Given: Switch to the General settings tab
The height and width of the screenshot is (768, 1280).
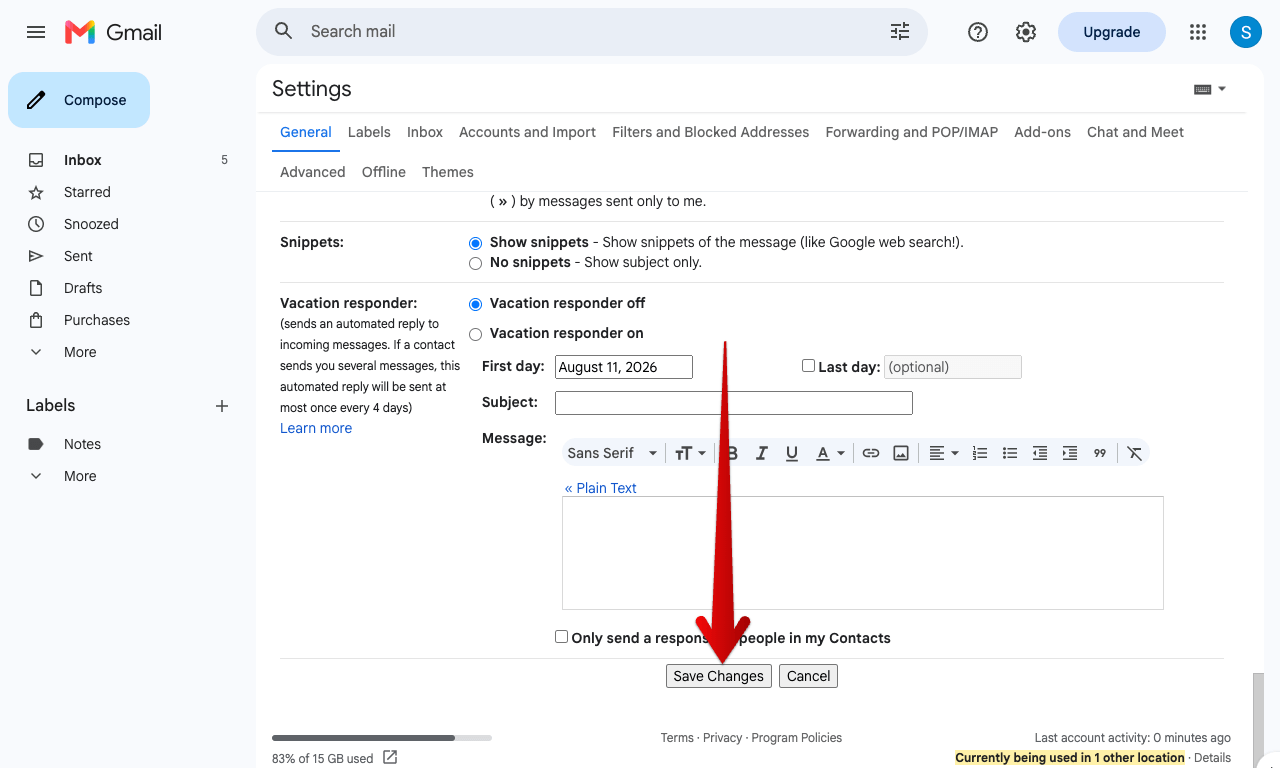Looking at the screenshot, I should (x=306, y=132).
